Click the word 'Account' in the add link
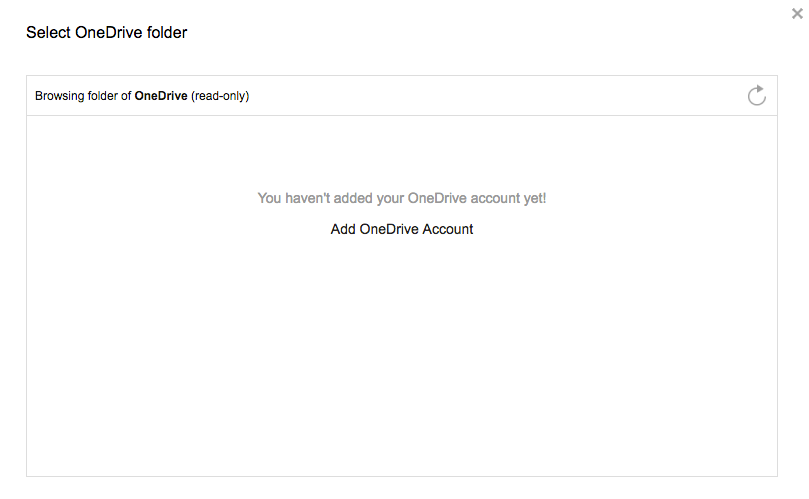Image resolution: width=809 pixels, height=499 pixels. click(x=447, y=229)
